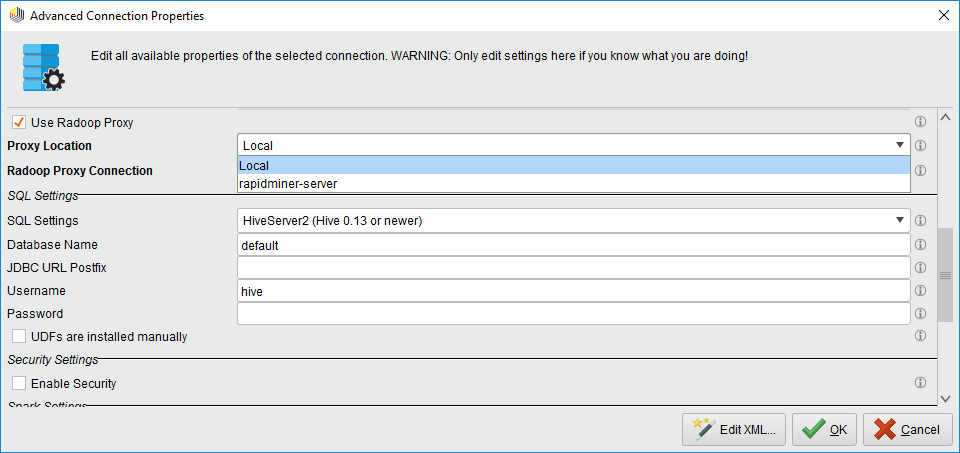Click info icon for Database Name field
Viewport: 960px width, 453px height.
point(920,244)
